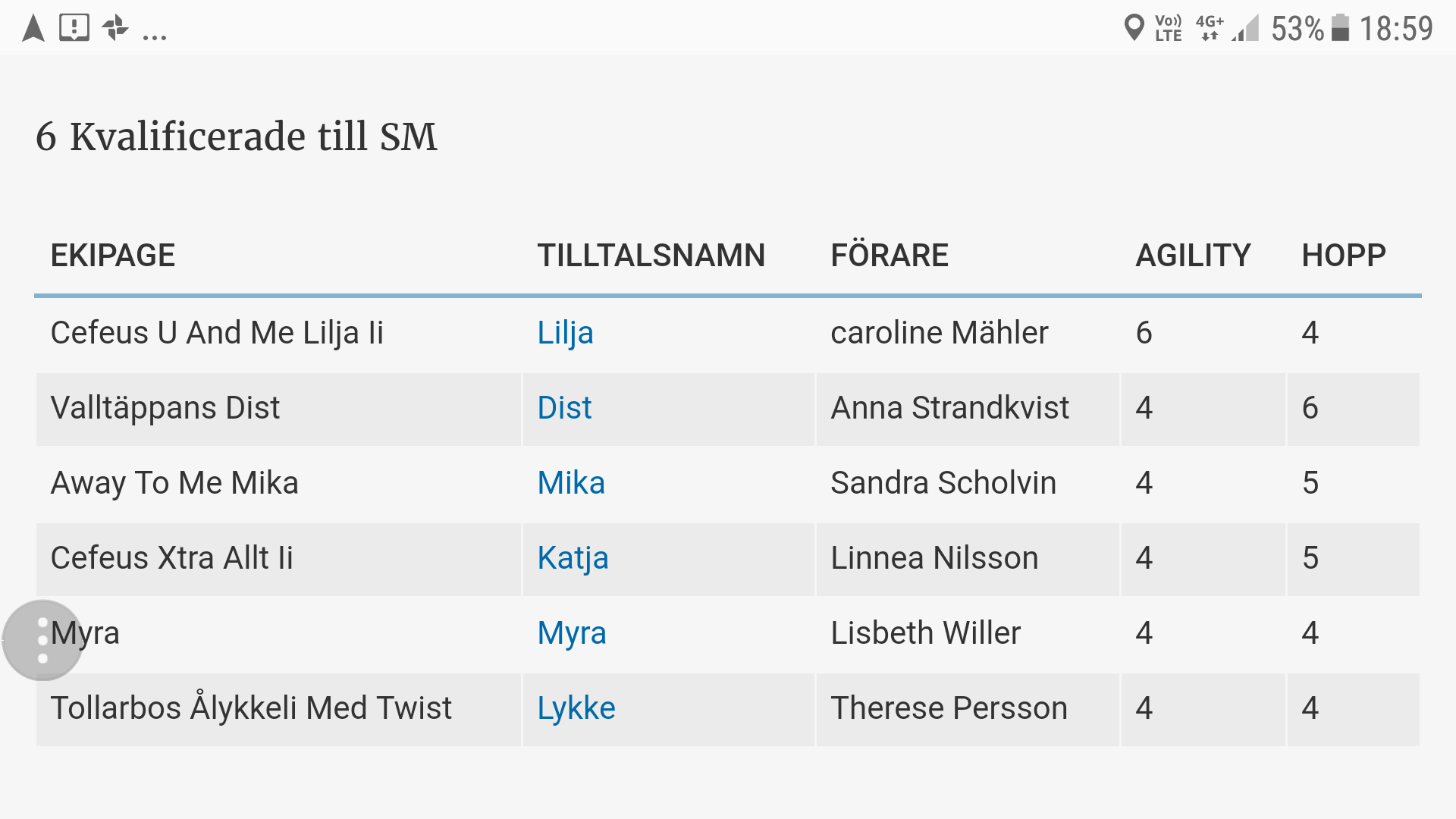Tap the navigation arrow status icon

coord(33,29)
